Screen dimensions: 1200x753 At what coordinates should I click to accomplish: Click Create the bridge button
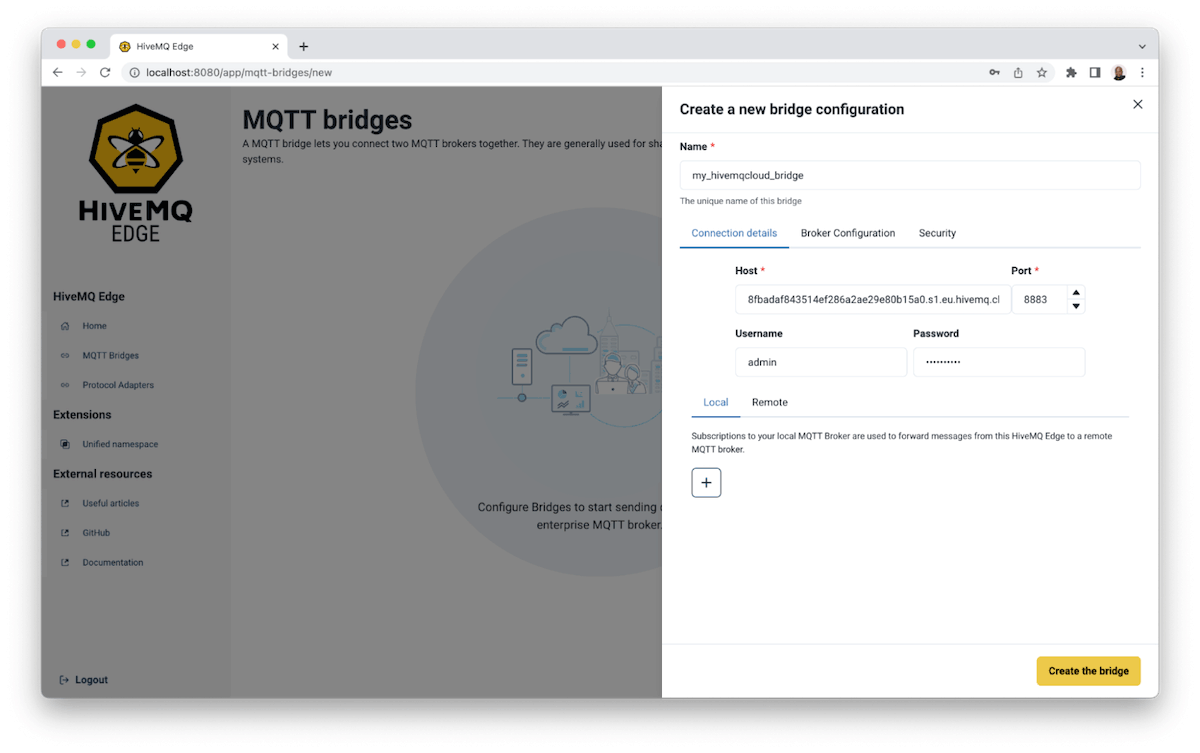[1088, 671]
